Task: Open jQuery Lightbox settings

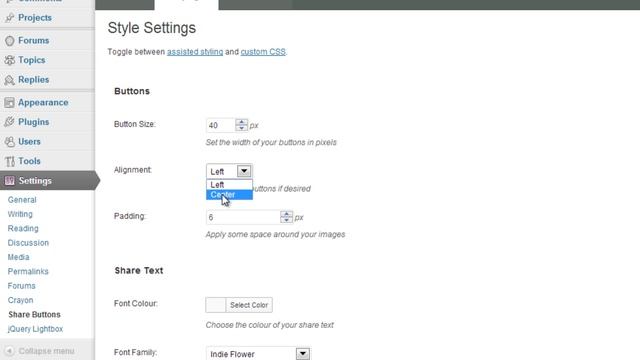Action: click(35, 329)
